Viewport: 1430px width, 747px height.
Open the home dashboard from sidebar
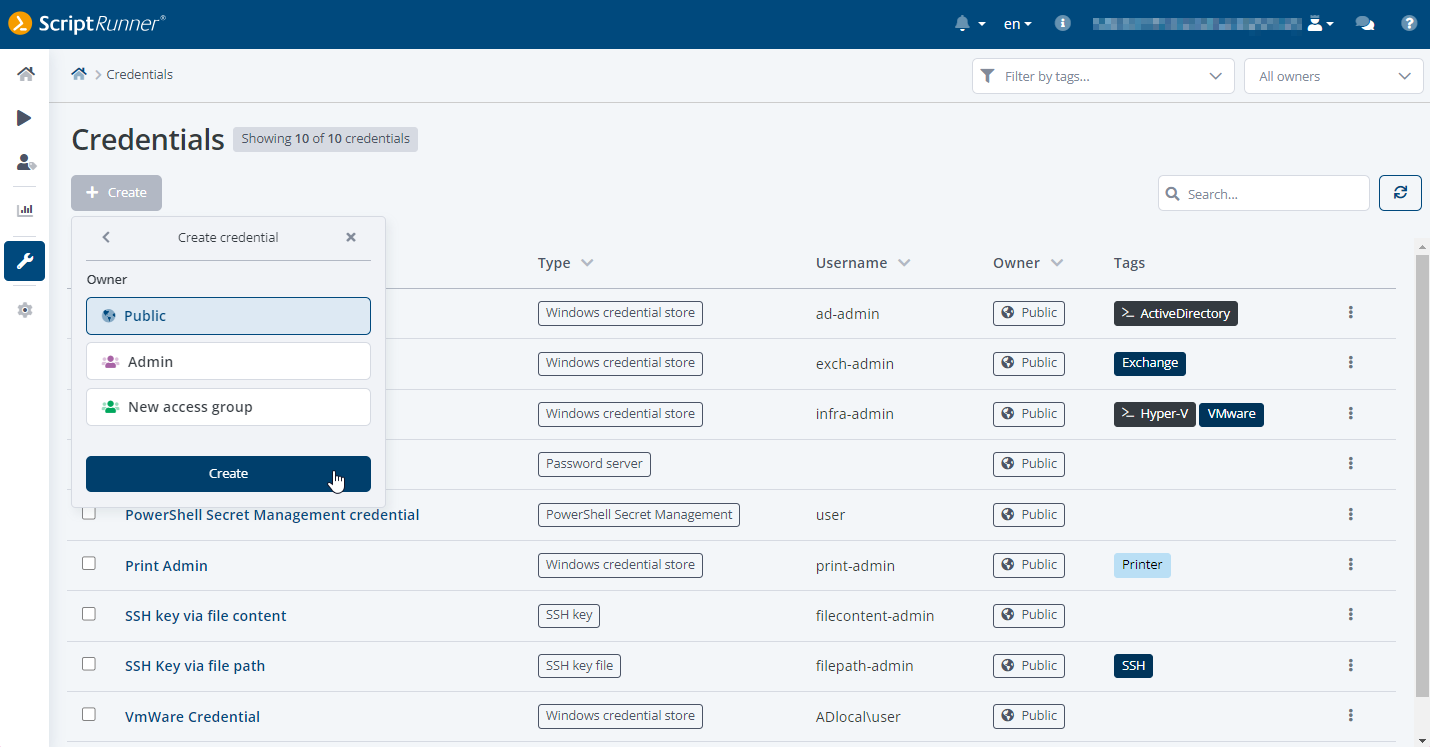click(x=25, y=74)
